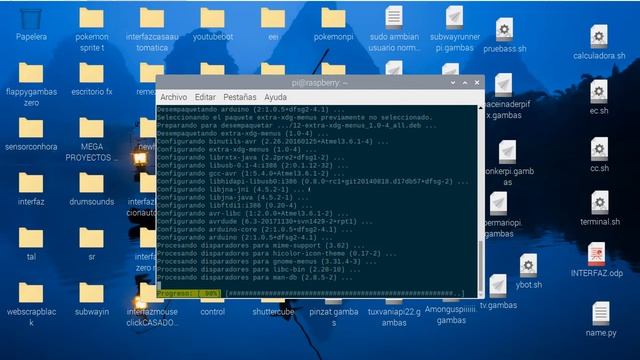The image size is (640, 360).
Task: Open the Archivo menu in terminal
Action: [173, 97]
